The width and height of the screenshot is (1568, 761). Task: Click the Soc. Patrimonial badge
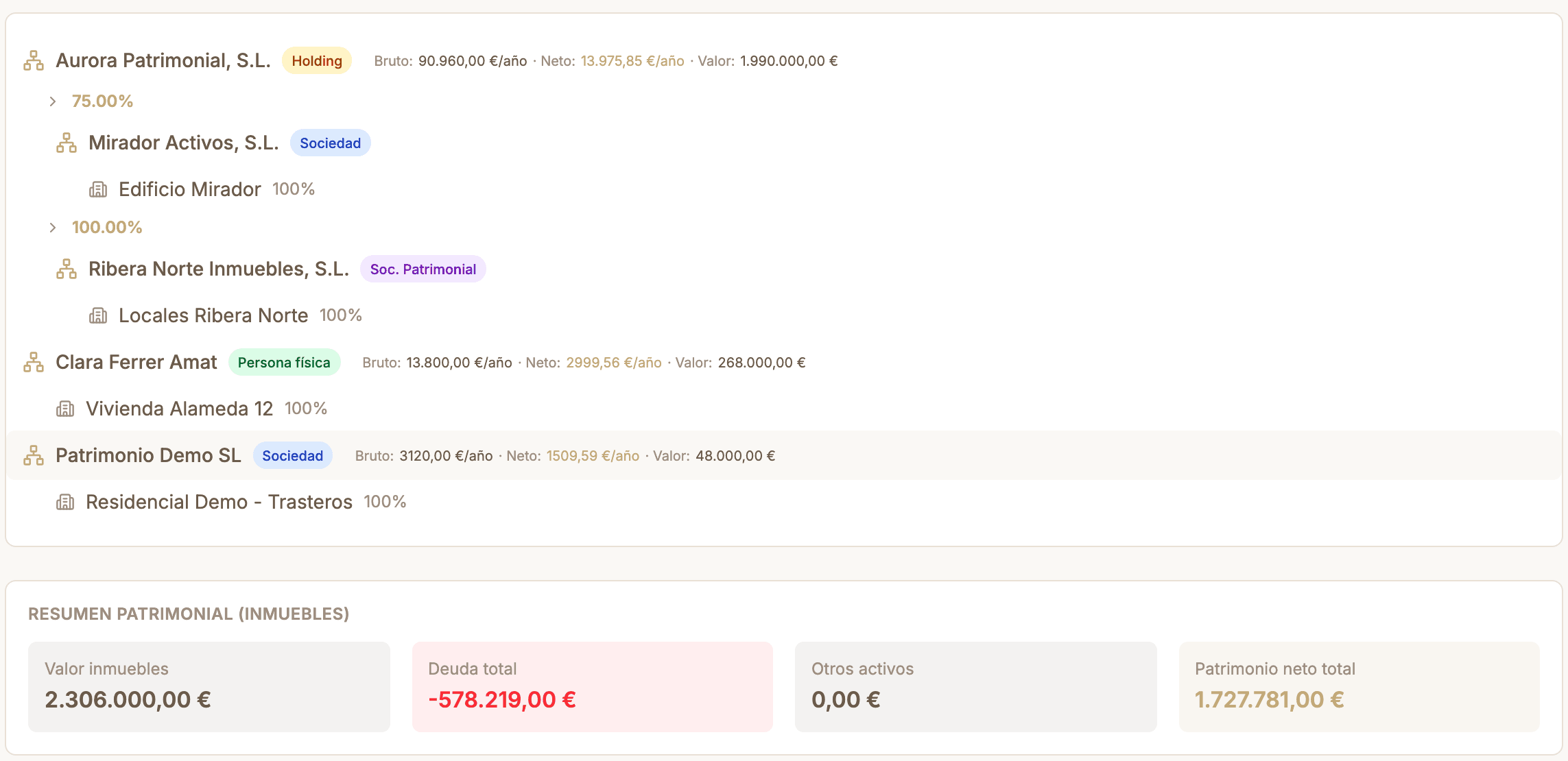tap(423, 269)
